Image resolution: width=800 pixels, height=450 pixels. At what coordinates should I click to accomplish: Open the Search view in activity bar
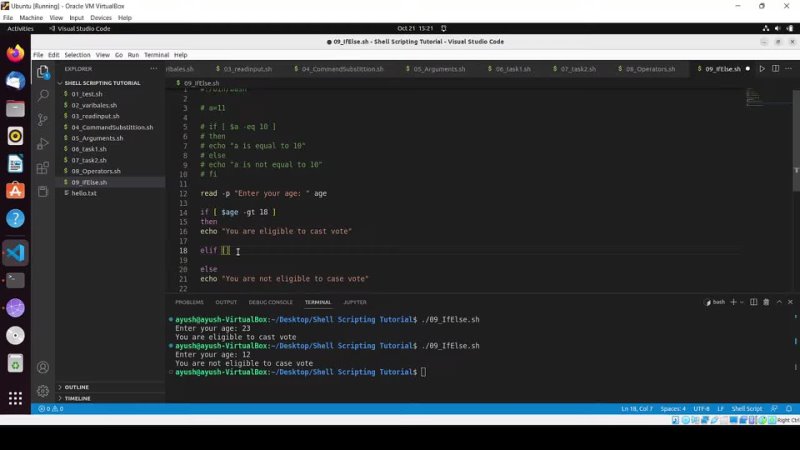point(43,95)
